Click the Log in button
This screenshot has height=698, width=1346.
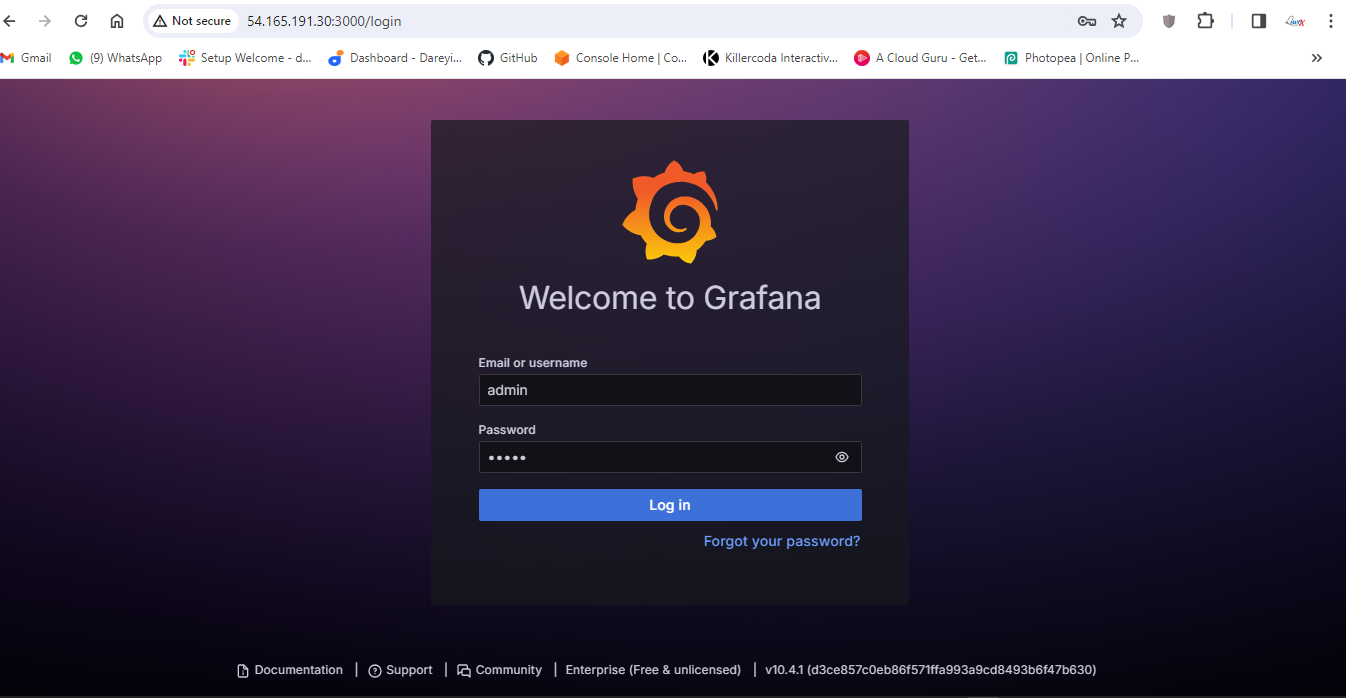pos(670,505)
